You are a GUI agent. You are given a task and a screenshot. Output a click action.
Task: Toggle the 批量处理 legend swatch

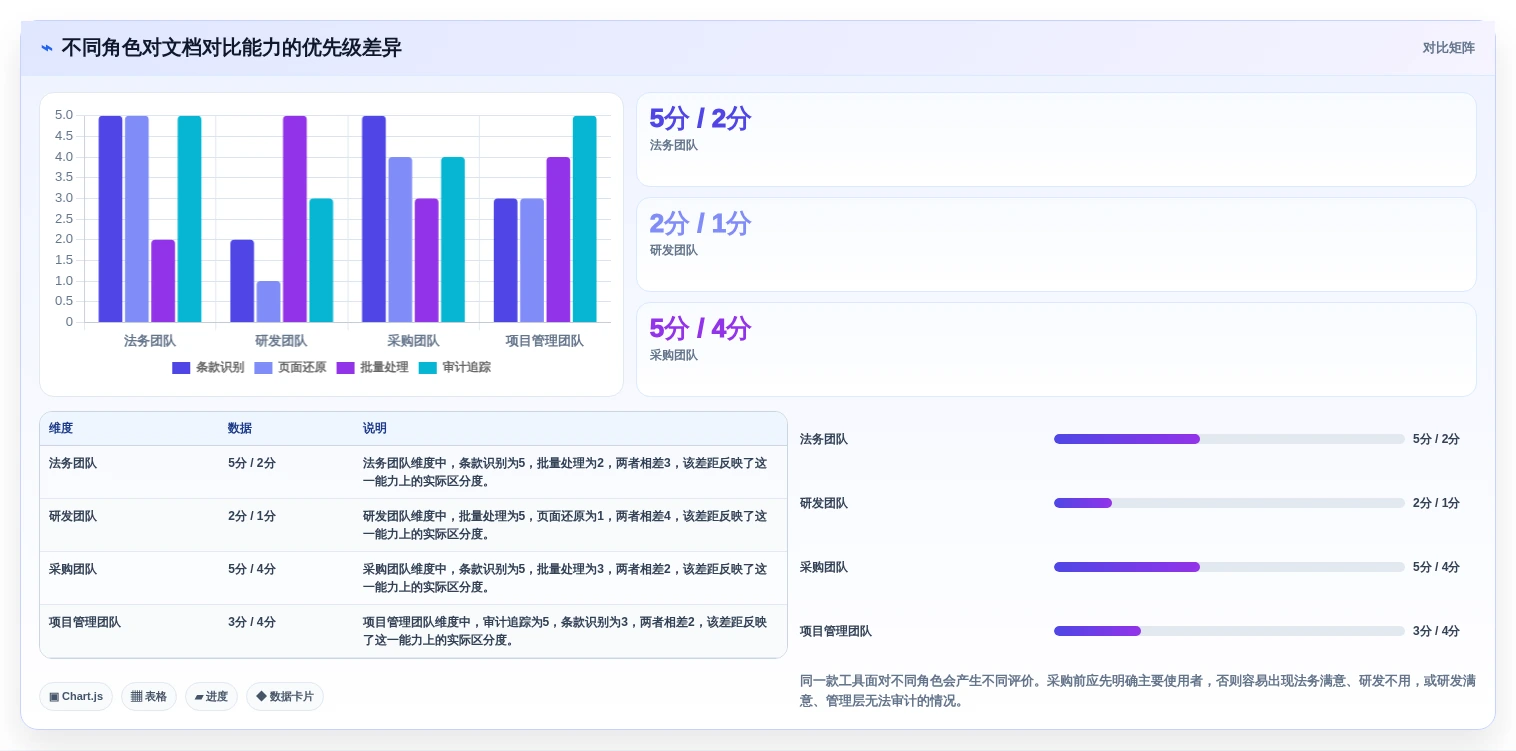click(345, 367)
